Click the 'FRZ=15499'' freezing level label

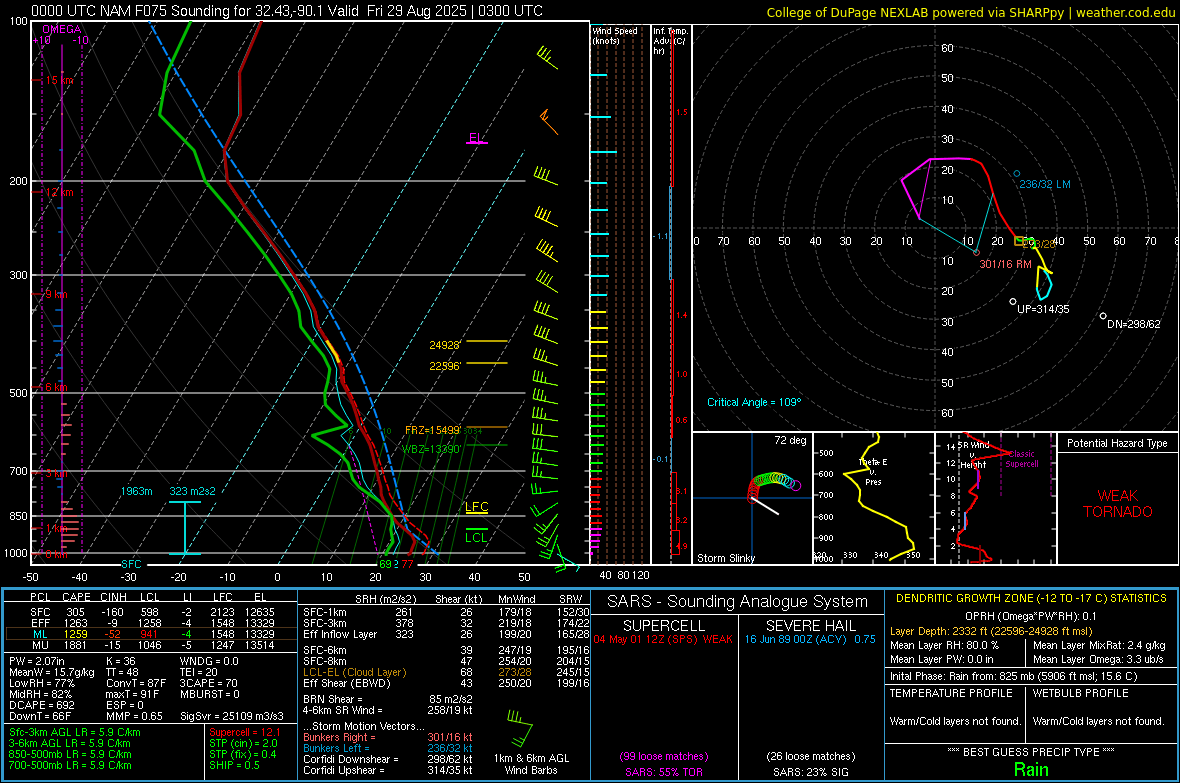point(432,431)
